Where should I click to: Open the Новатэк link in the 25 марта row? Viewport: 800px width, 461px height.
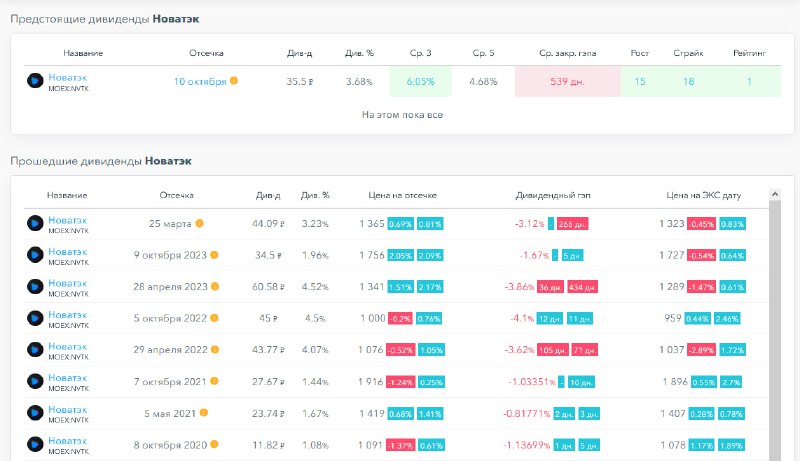(x=67, y=220)
